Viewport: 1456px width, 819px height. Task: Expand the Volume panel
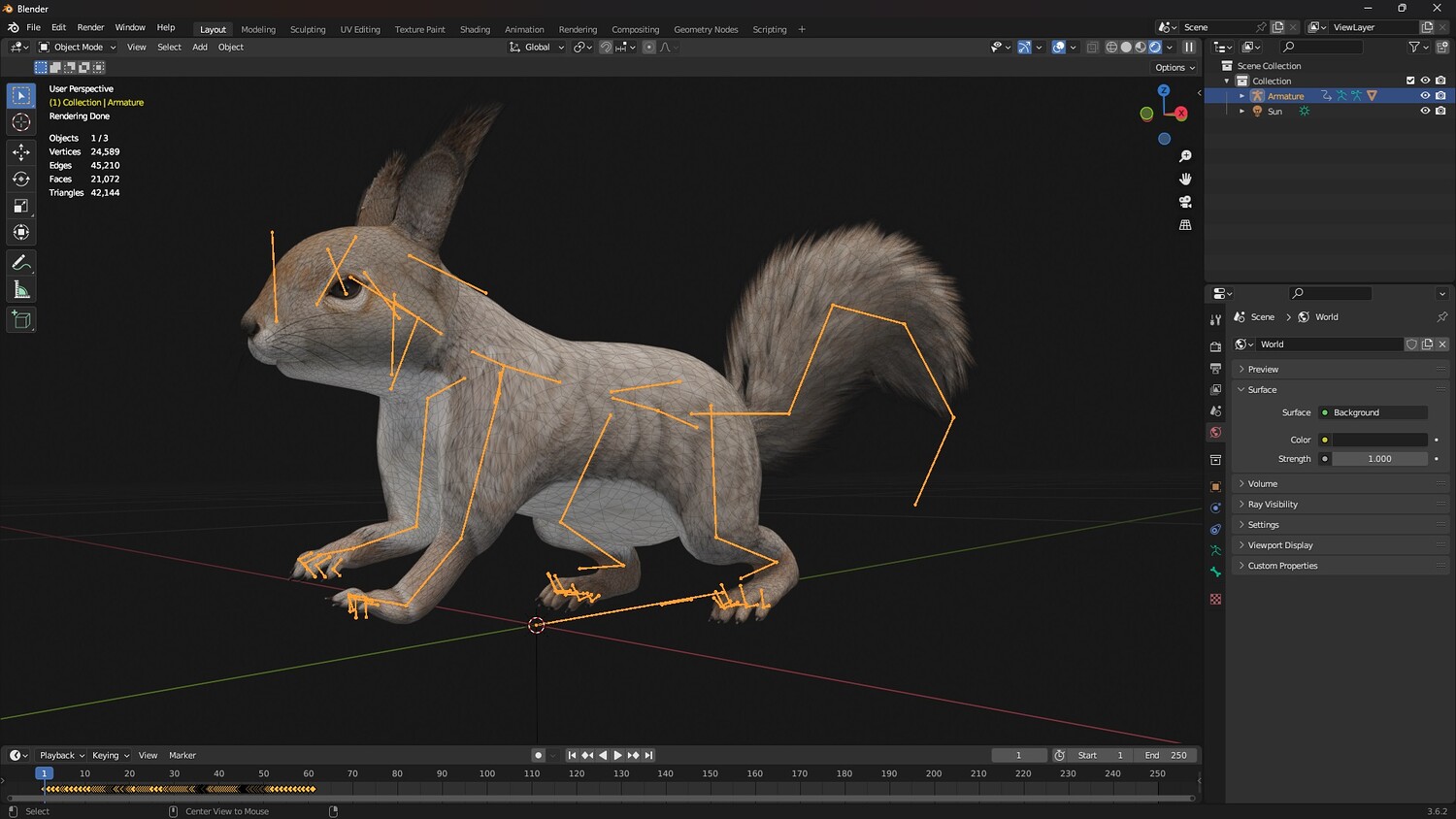point(1262,483)
